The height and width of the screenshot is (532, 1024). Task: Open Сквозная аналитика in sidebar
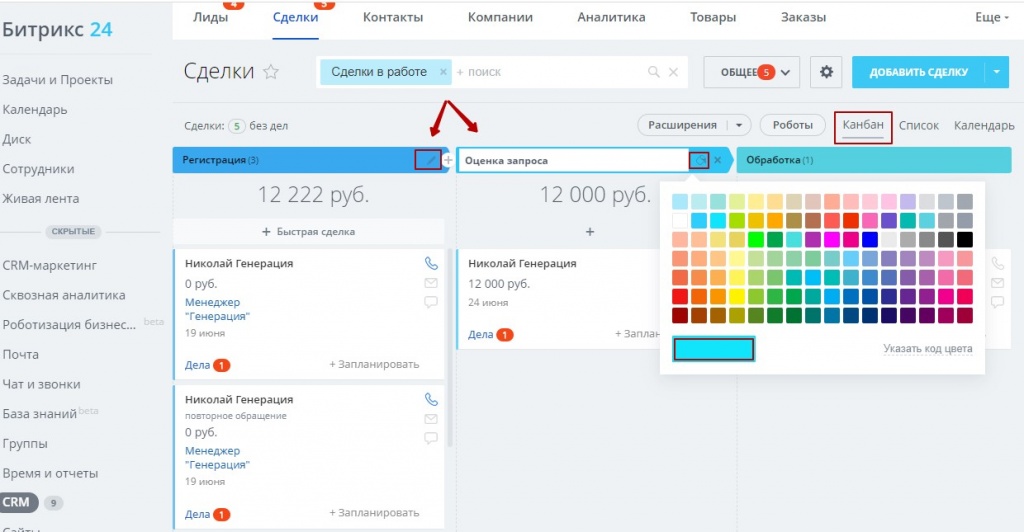point(63,295)
